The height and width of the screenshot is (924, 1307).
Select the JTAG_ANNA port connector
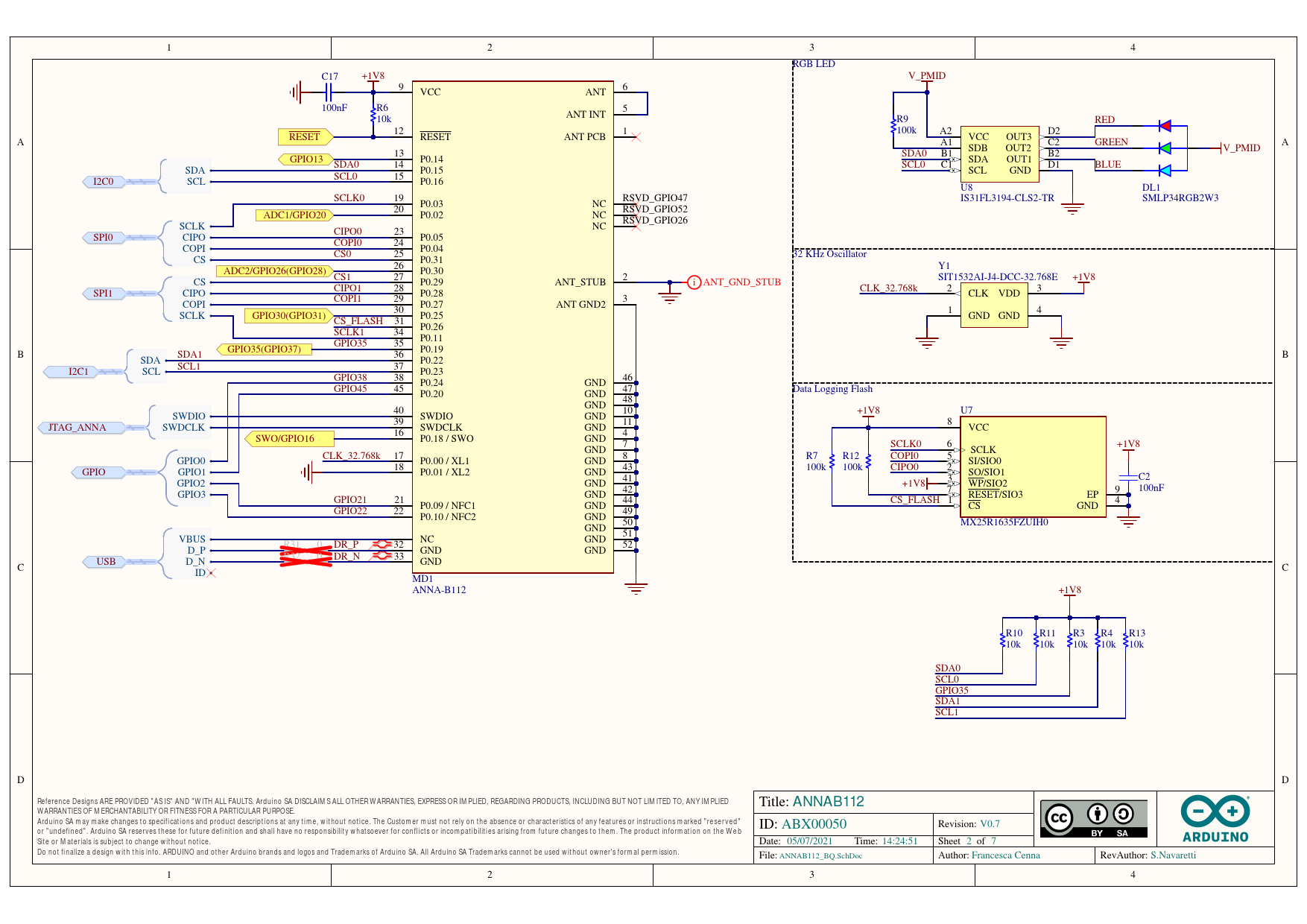click(77, 428)
